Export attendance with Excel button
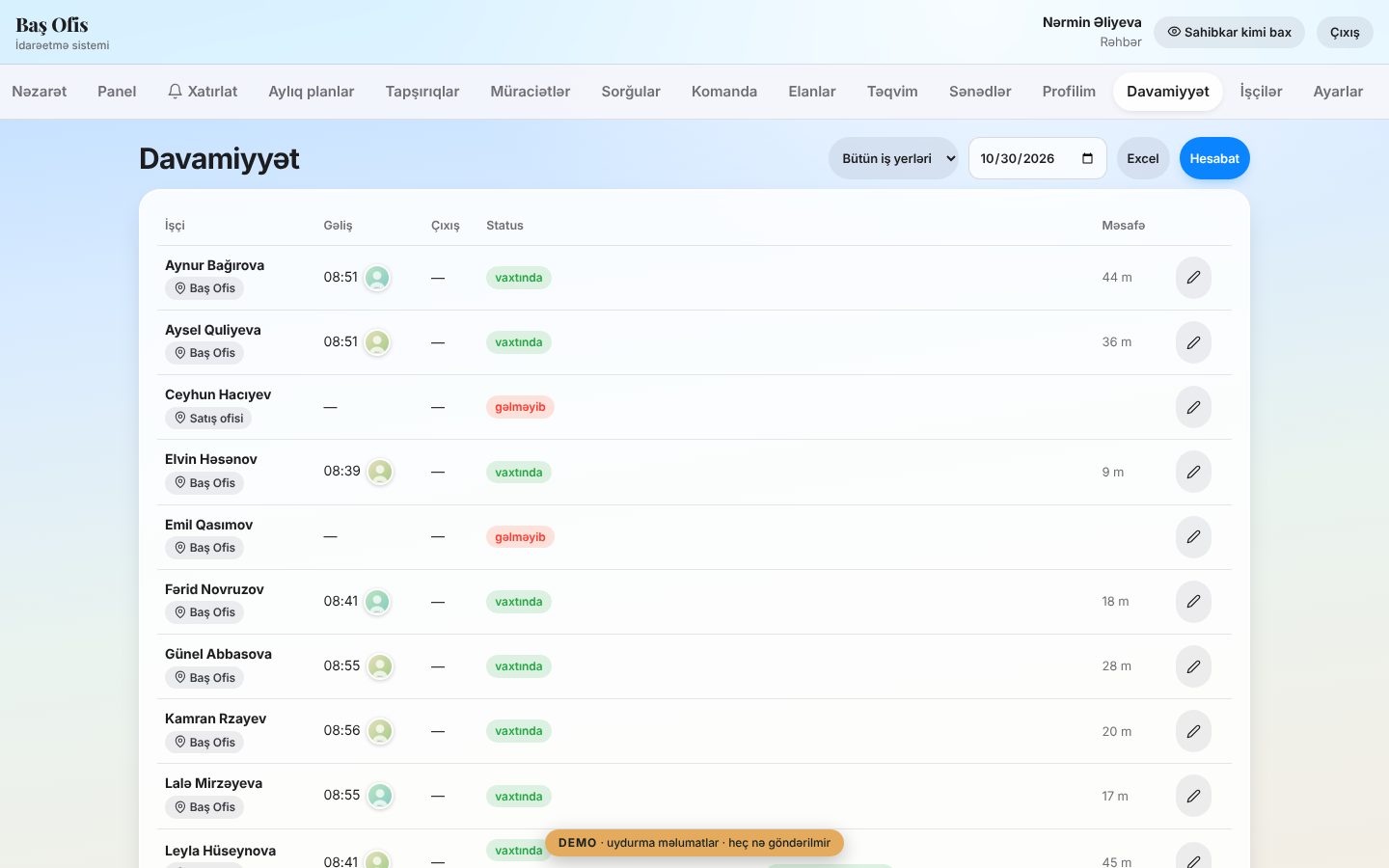The image size is (1389, 868). click(1143, 158)
